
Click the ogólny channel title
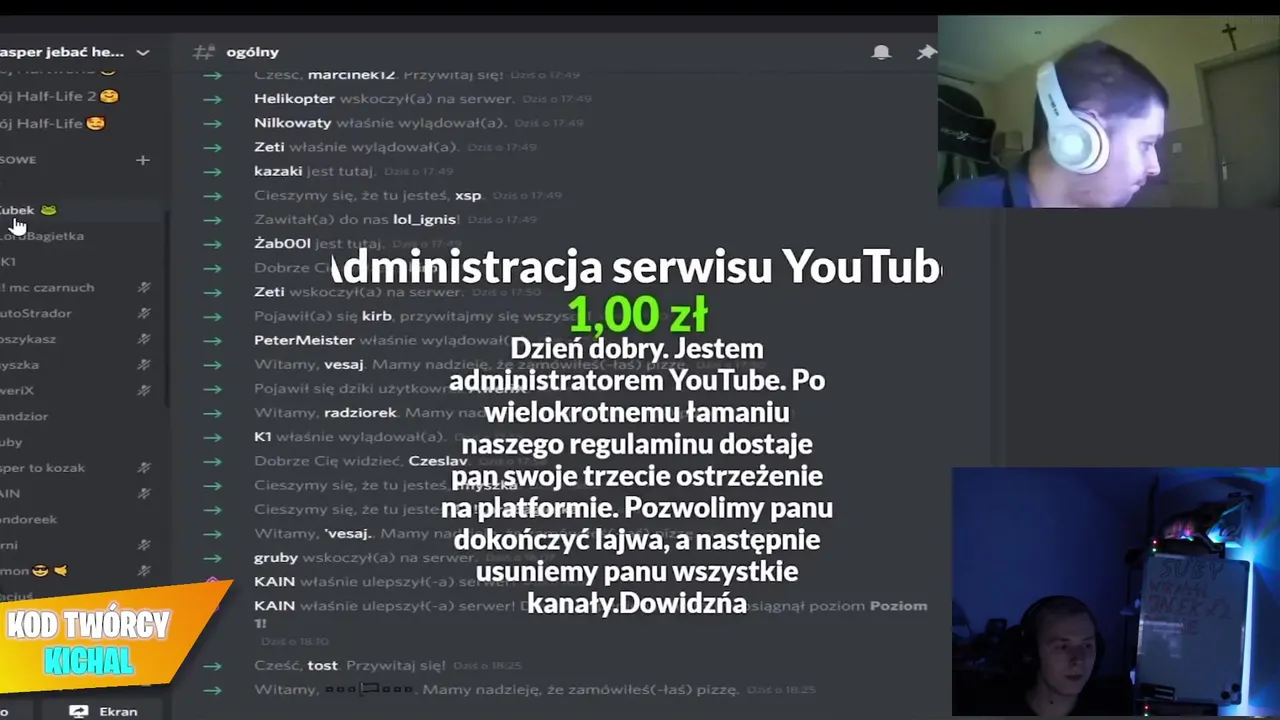coord(252,52)
